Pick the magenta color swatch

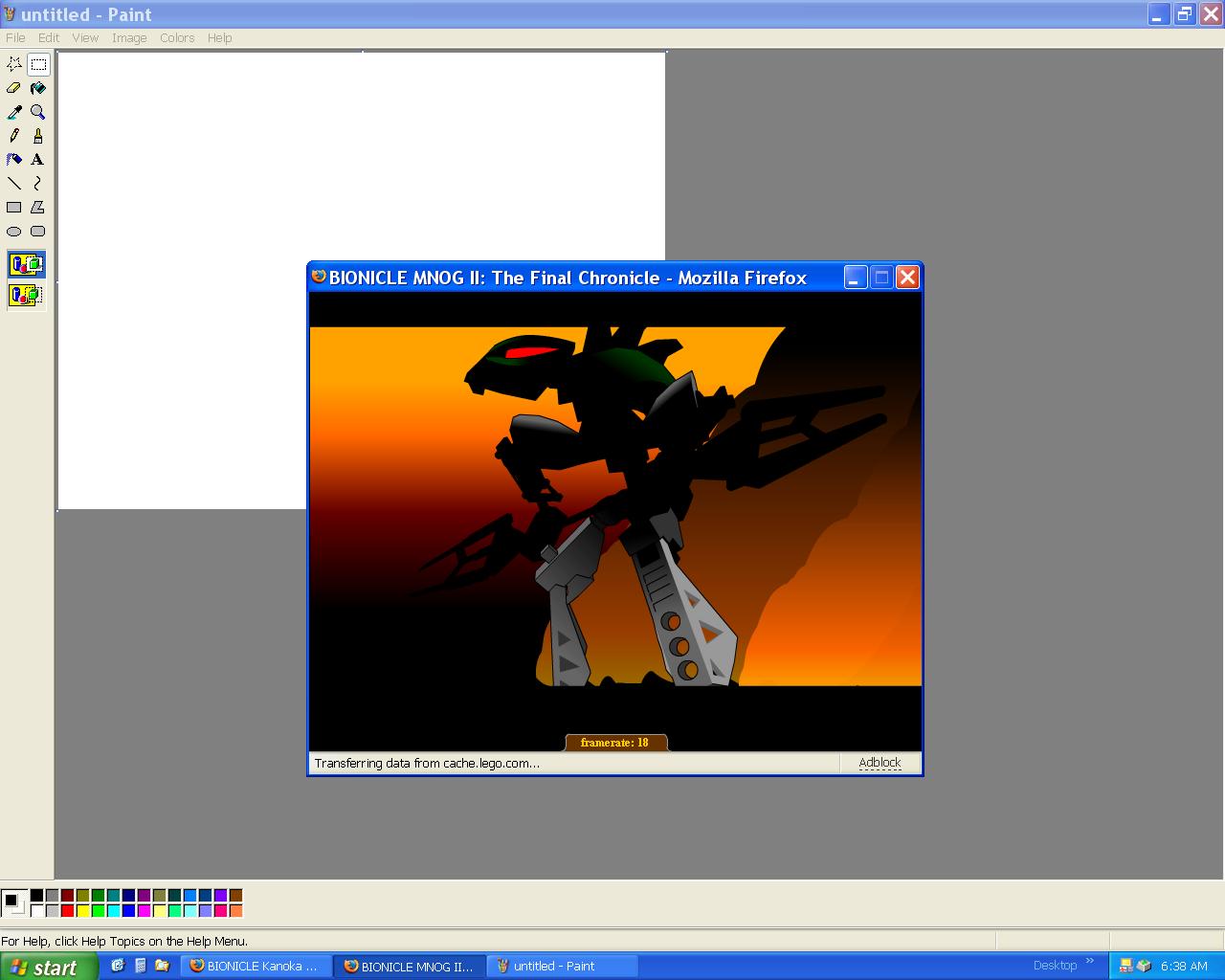(144, 911)
